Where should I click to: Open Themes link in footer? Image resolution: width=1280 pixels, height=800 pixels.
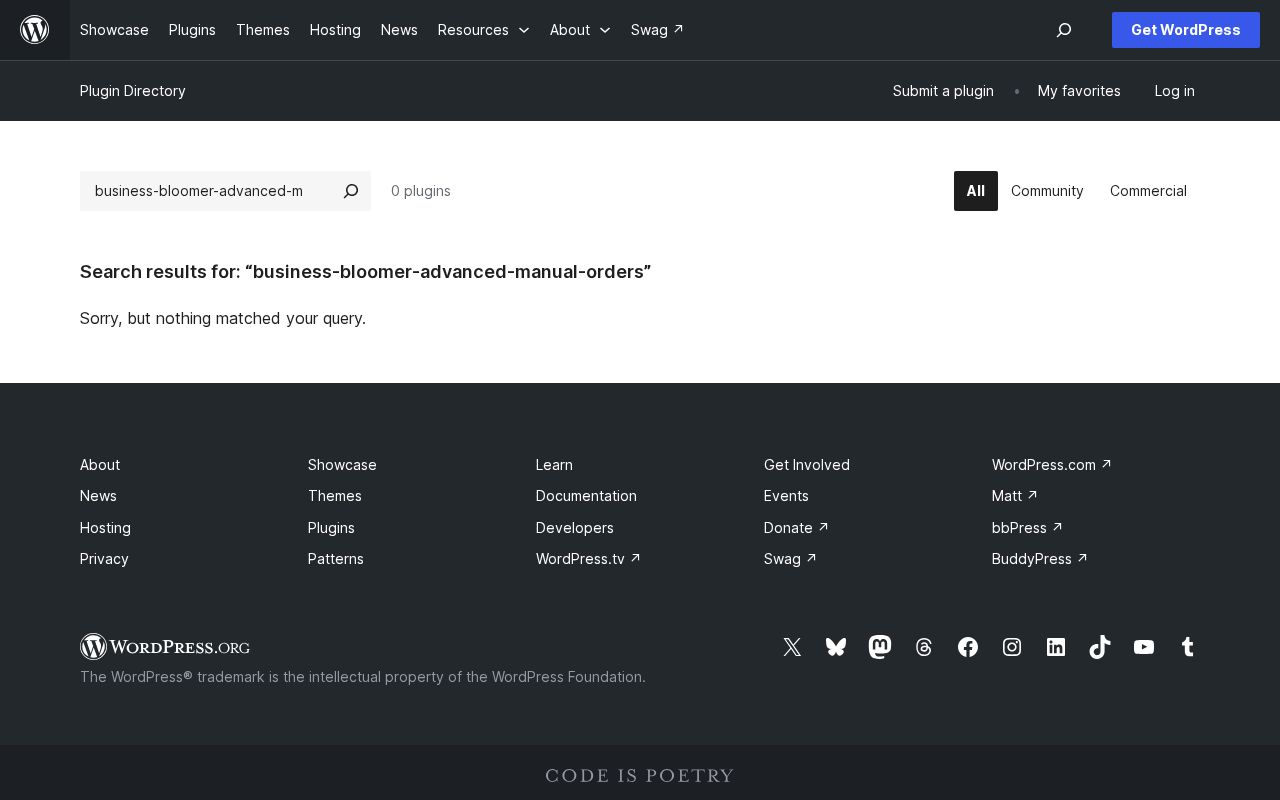[x=335, y=496]
